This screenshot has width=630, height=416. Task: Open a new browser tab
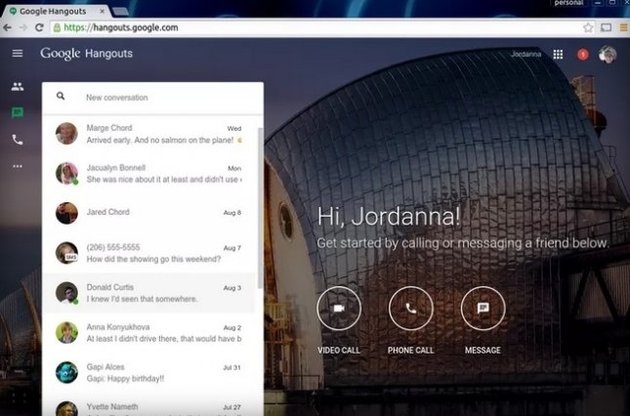[x=121, y=12]
